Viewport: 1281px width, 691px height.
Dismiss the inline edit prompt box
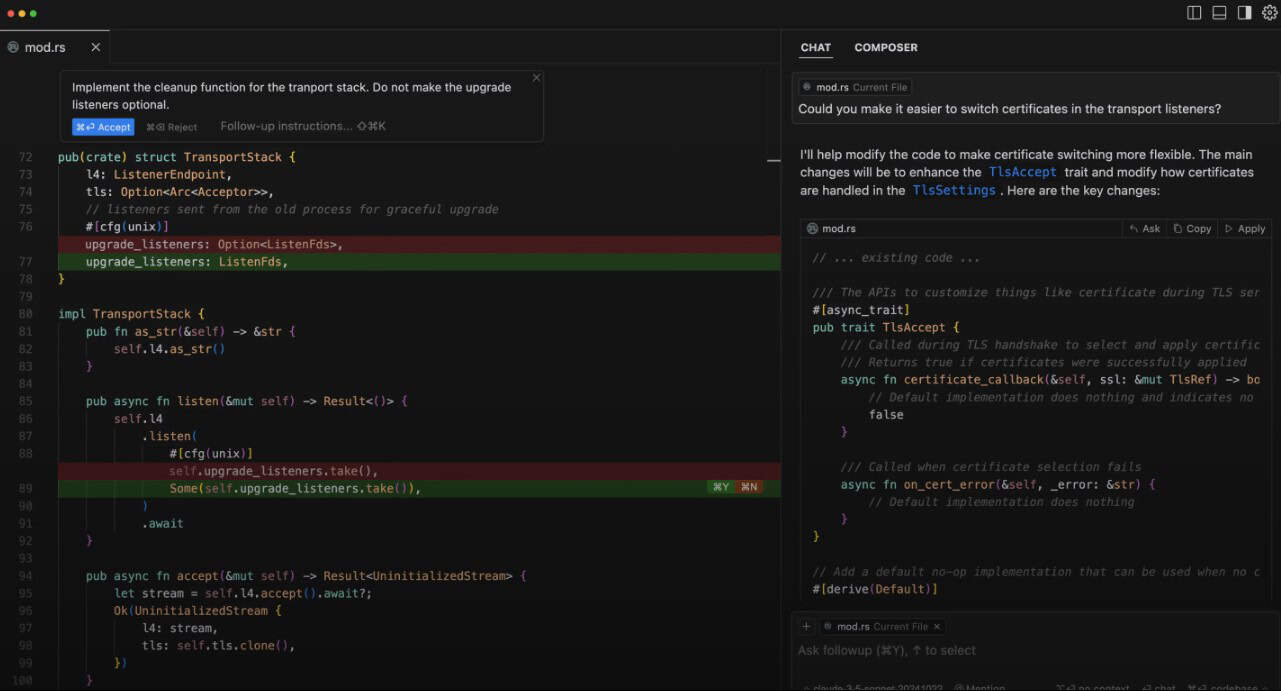point(536,77)
